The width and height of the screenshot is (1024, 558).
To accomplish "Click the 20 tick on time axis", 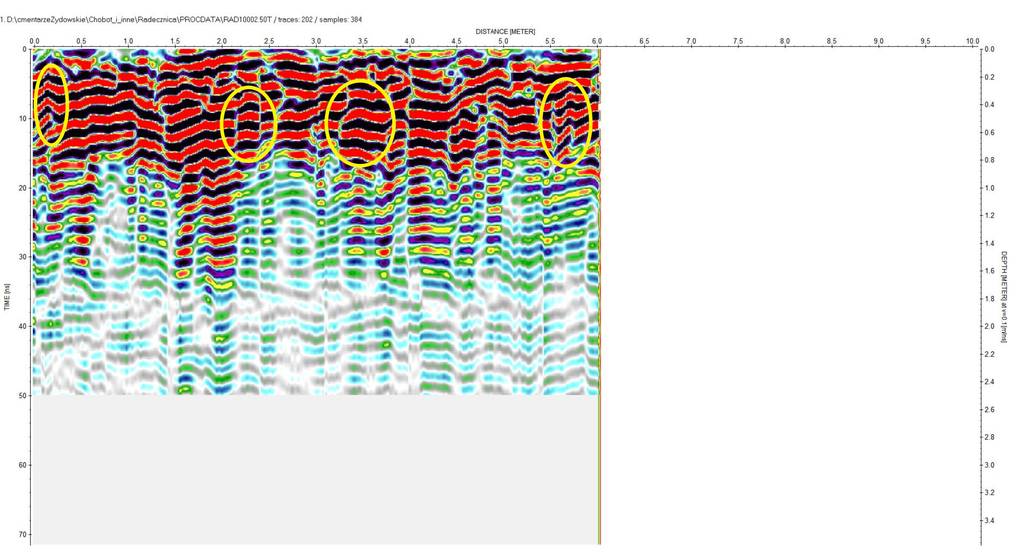I will pos(23,188).
